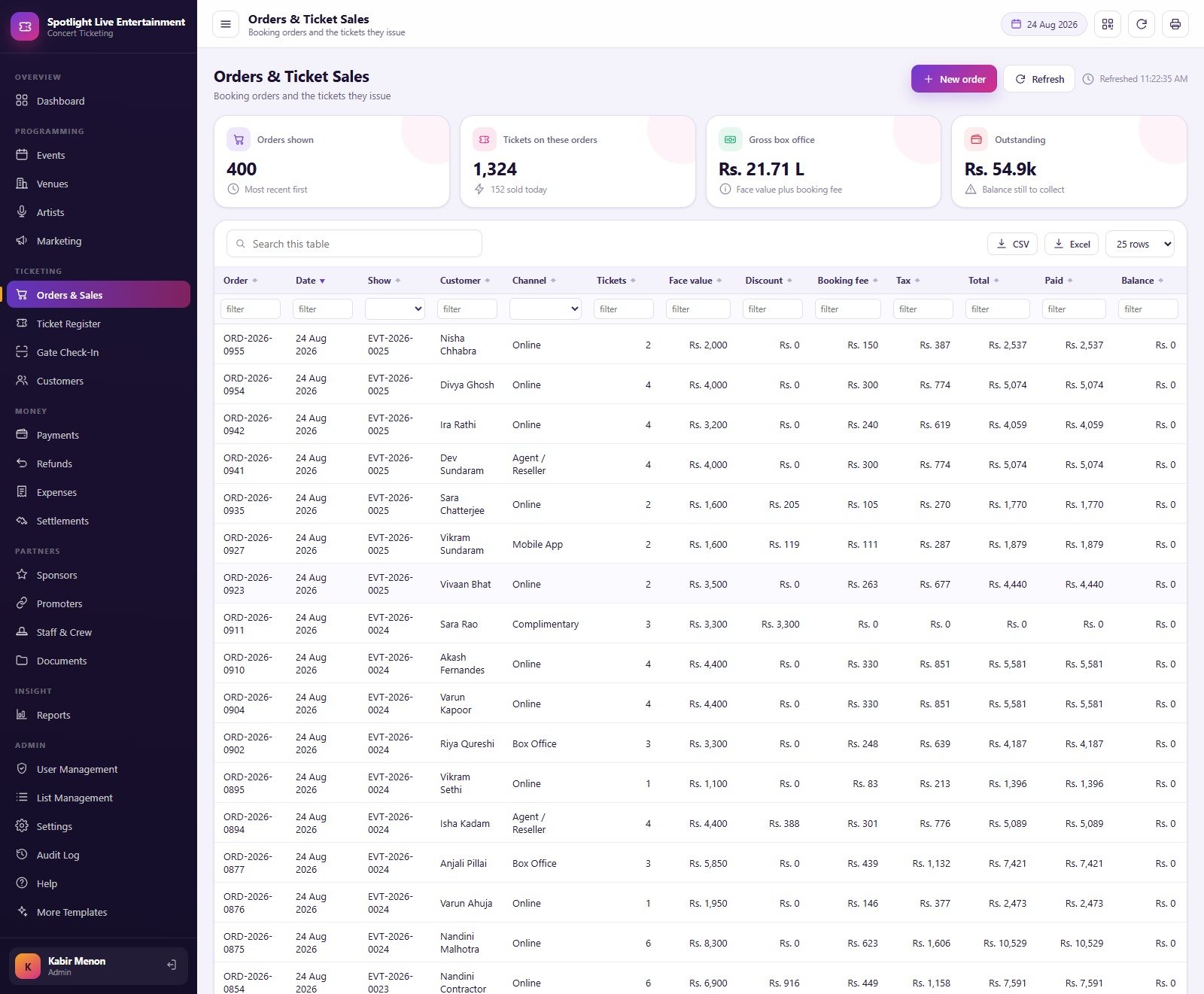Click order ID ORD-2026-0955
This screenshot has height=994, width=1204.
248,345
